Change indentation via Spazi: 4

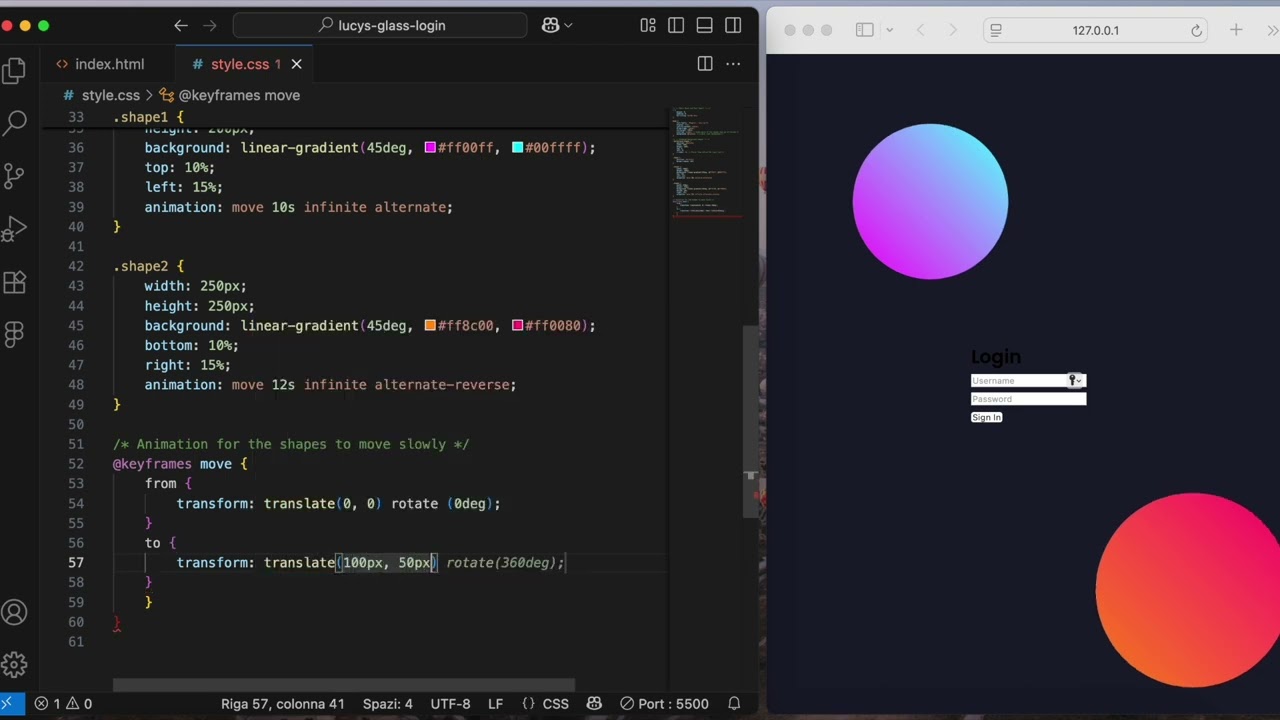(x=388, y=704)
